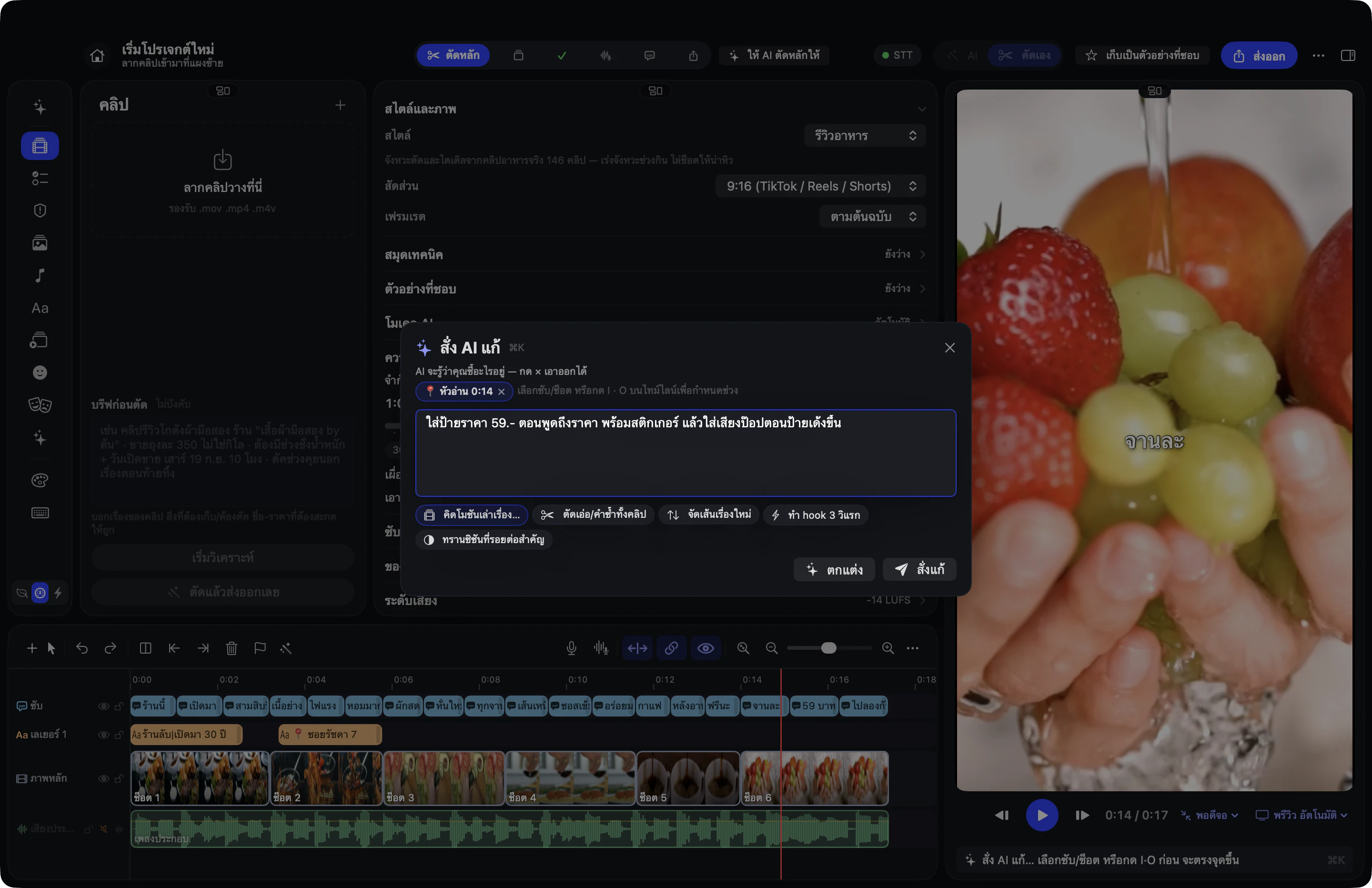Click the zoom-out magnifier in timeline
The height and width of the screenshot is (888, 1372).
[772, 648]
